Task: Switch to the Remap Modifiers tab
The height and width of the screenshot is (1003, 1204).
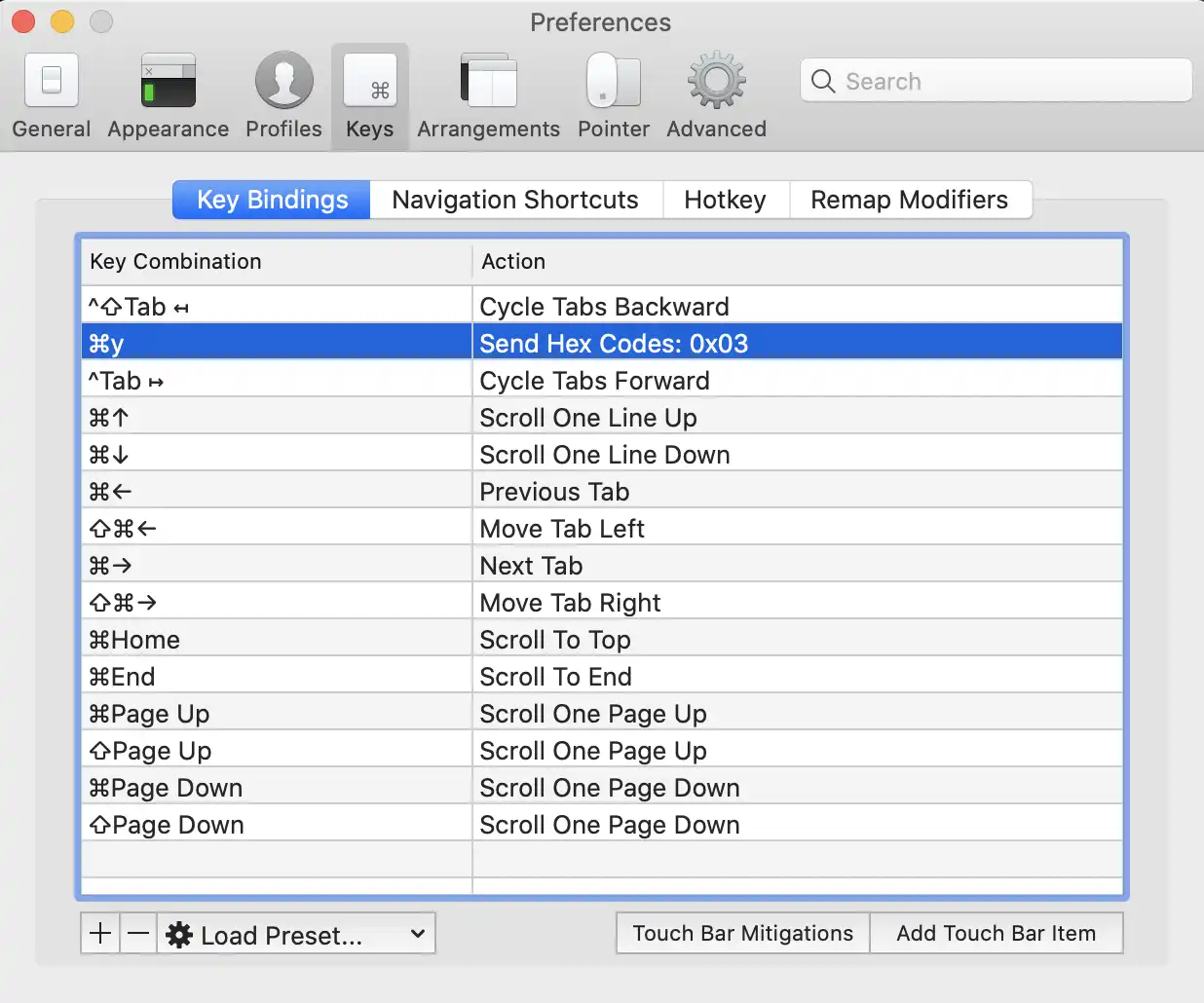Action: (x=910, y=200)
